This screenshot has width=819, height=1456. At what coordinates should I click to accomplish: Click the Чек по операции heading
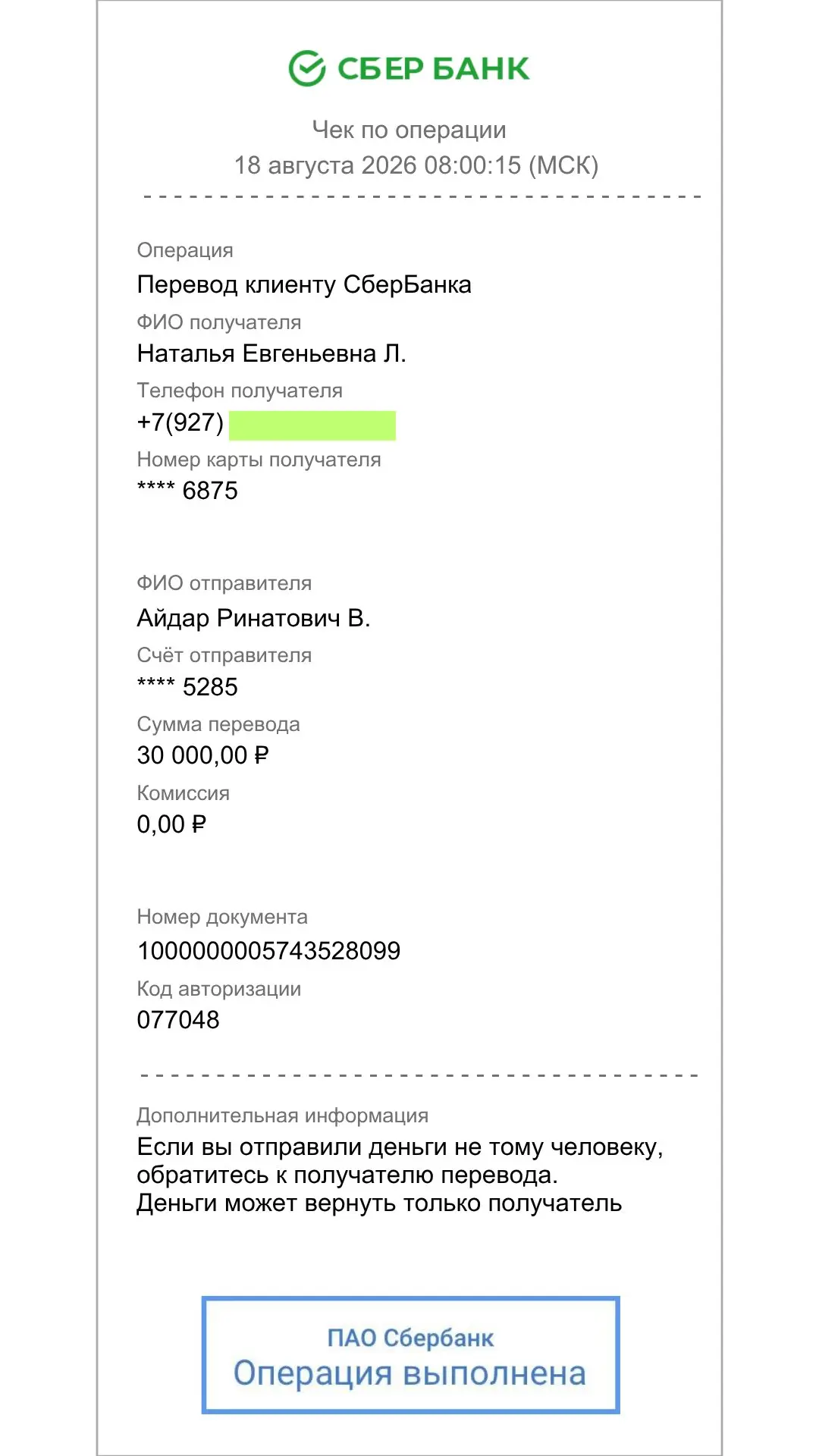tap(409, 130)
